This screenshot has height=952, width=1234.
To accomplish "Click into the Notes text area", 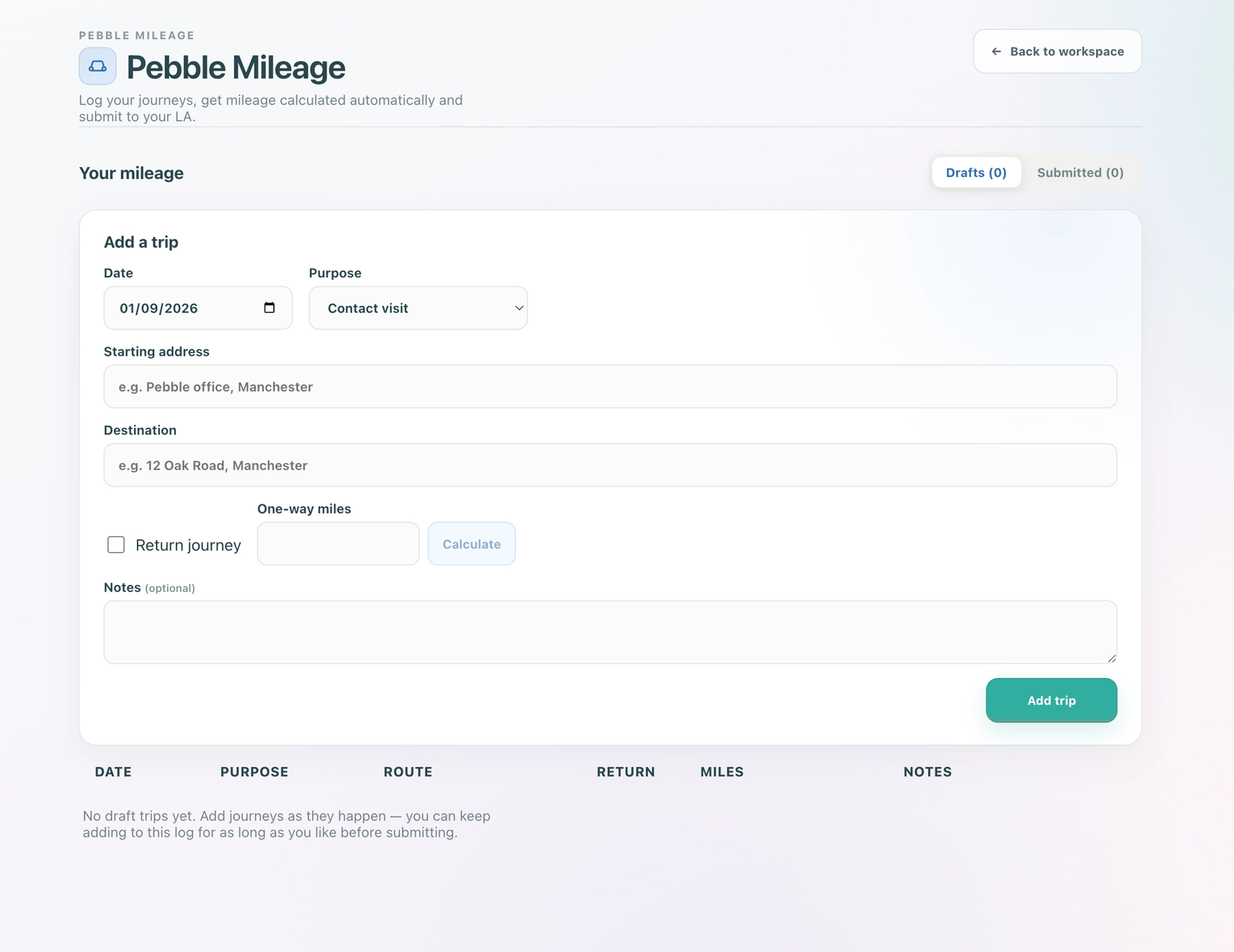I will [611, 632].
